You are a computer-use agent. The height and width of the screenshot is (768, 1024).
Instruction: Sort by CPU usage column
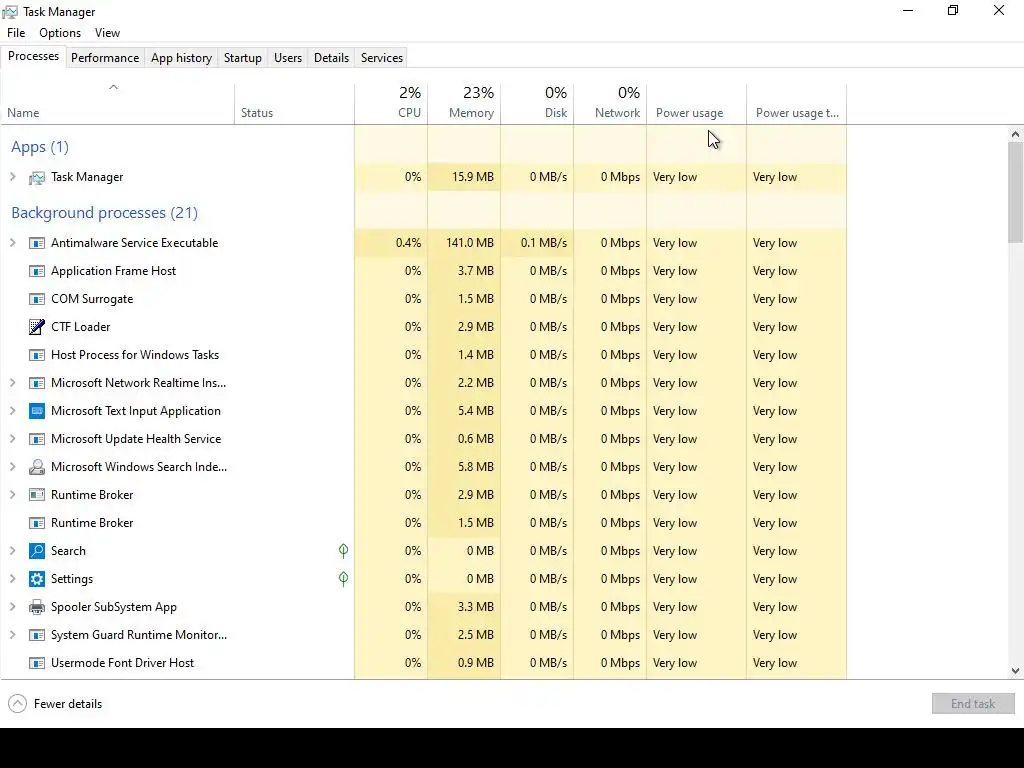tap(391, 103)
